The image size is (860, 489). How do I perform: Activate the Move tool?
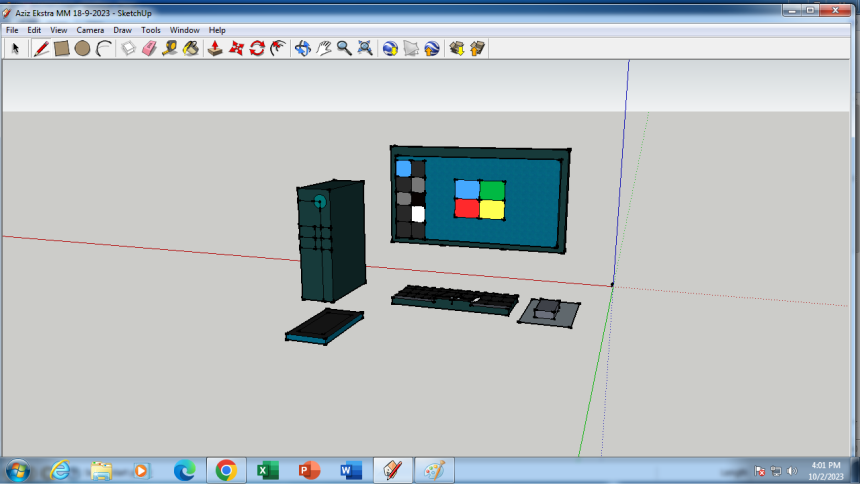(x=237, y=48)
